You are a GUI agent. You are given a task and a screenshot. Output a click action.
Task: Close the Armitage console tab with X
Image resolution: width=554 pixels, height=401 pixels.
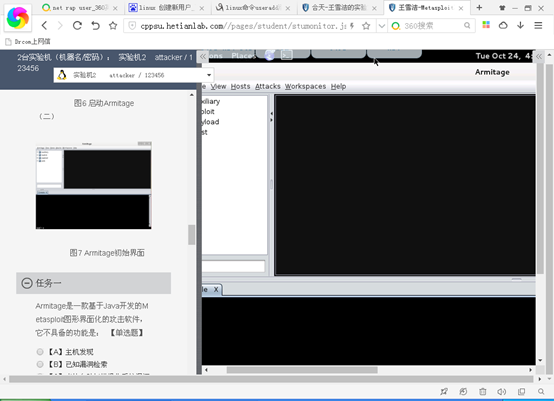pos(216,289)
